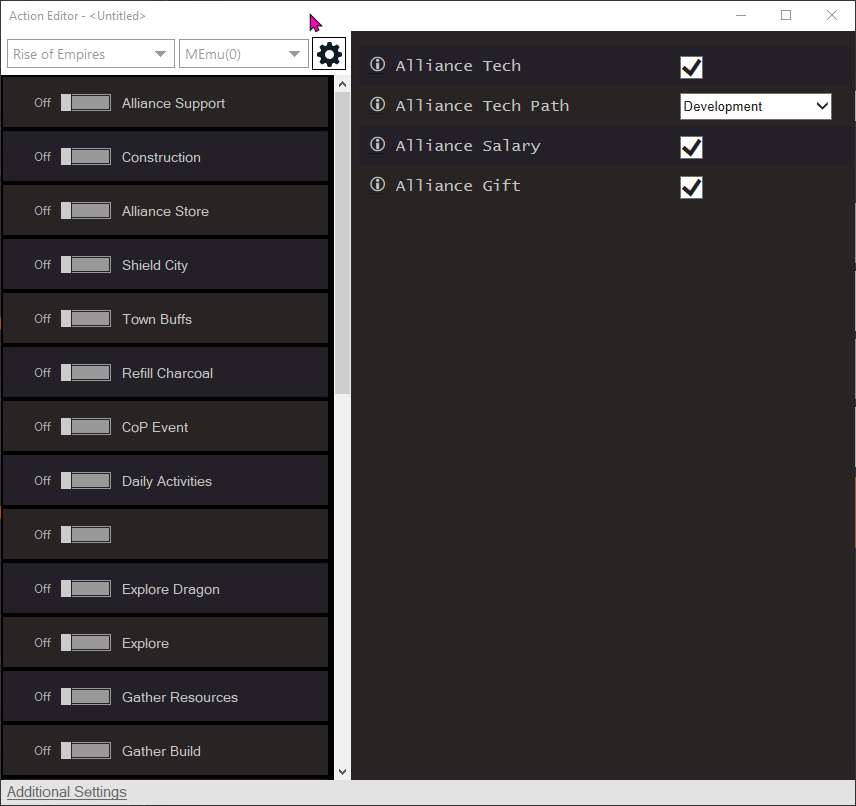Select the Alliance Store action label
Image resolution: width=856 pixels, height=806 pixels.
(x=165, y=211)
